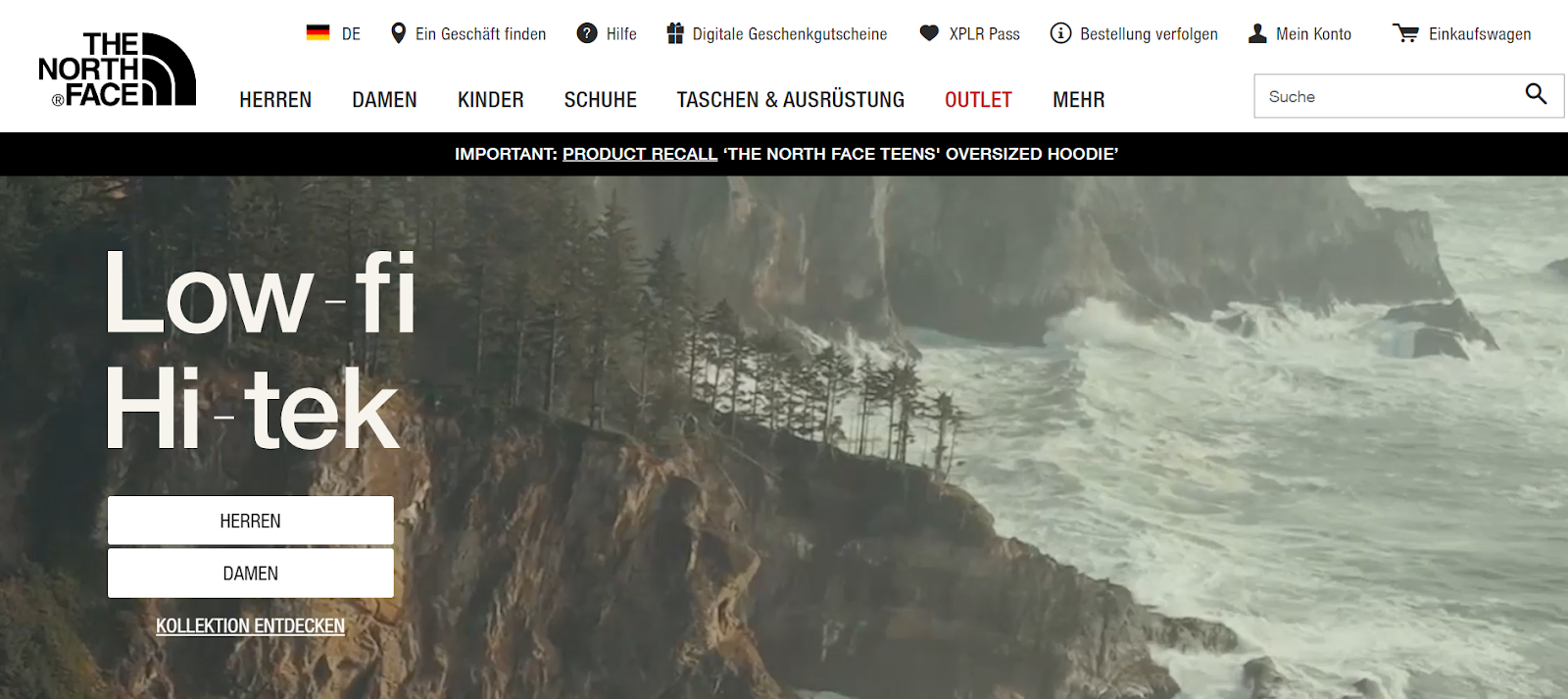Click the gift card icon

coord(675,33)
